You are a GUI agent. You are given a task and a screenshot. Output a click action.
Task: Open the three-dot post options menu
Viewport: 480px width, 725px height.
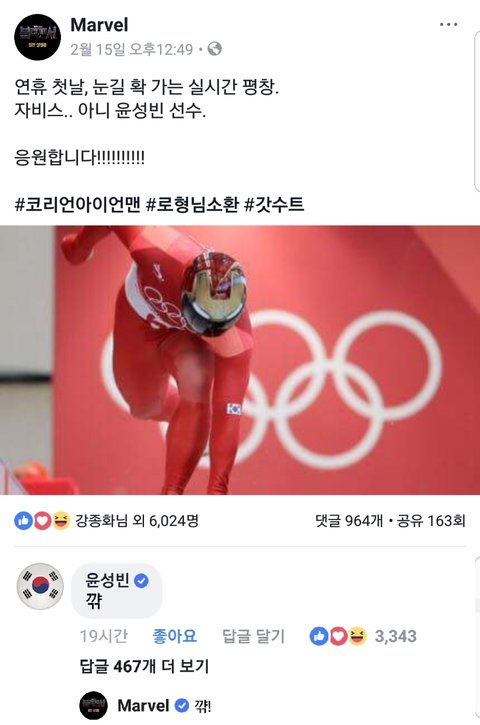click(448, 25)
